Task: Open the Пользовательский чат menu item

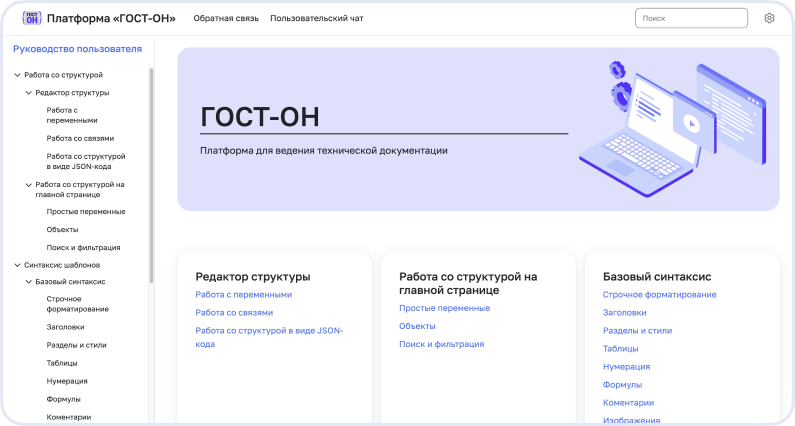Action: coord(317,18)
